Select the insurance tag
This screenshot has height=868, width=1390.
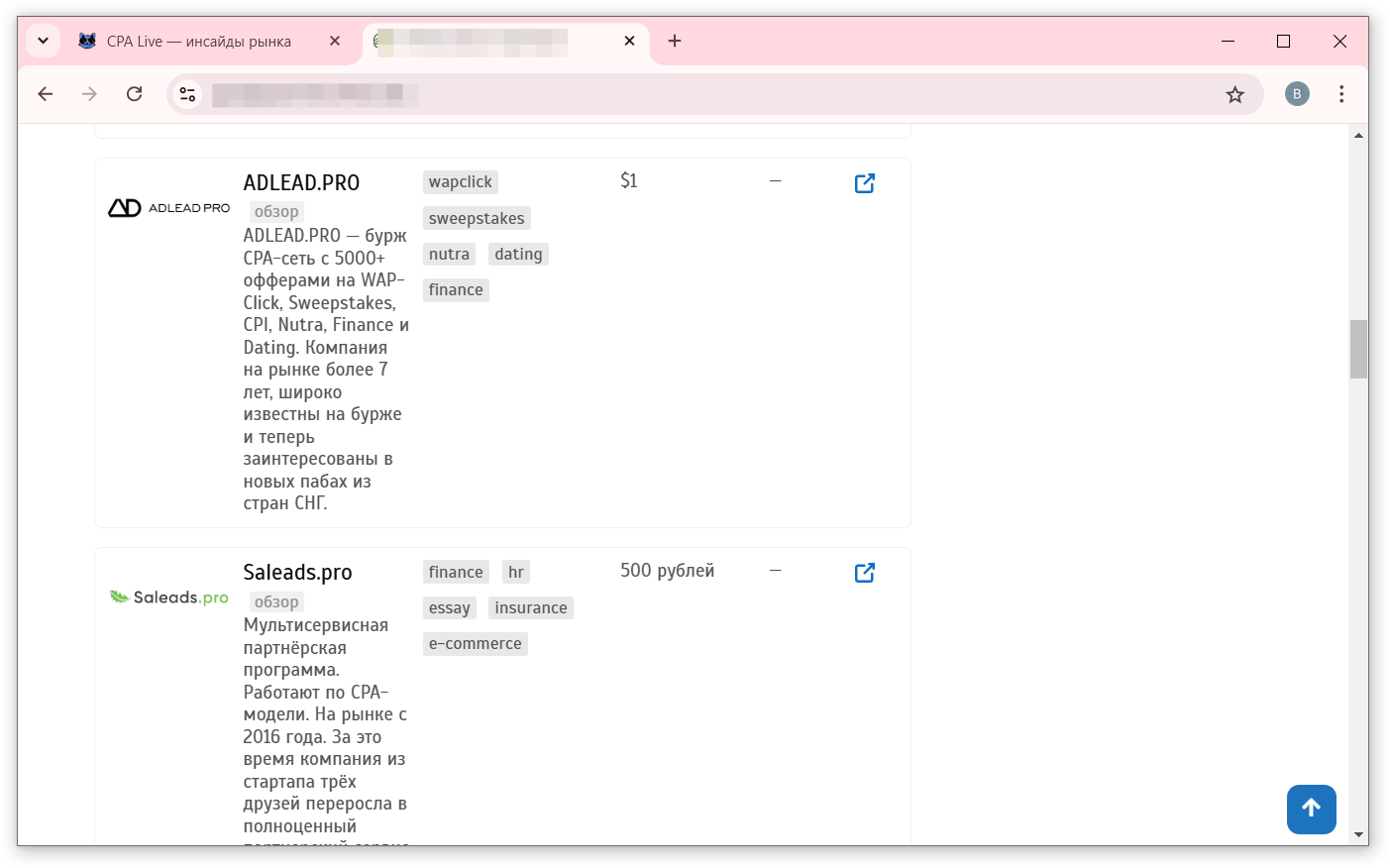531,607
